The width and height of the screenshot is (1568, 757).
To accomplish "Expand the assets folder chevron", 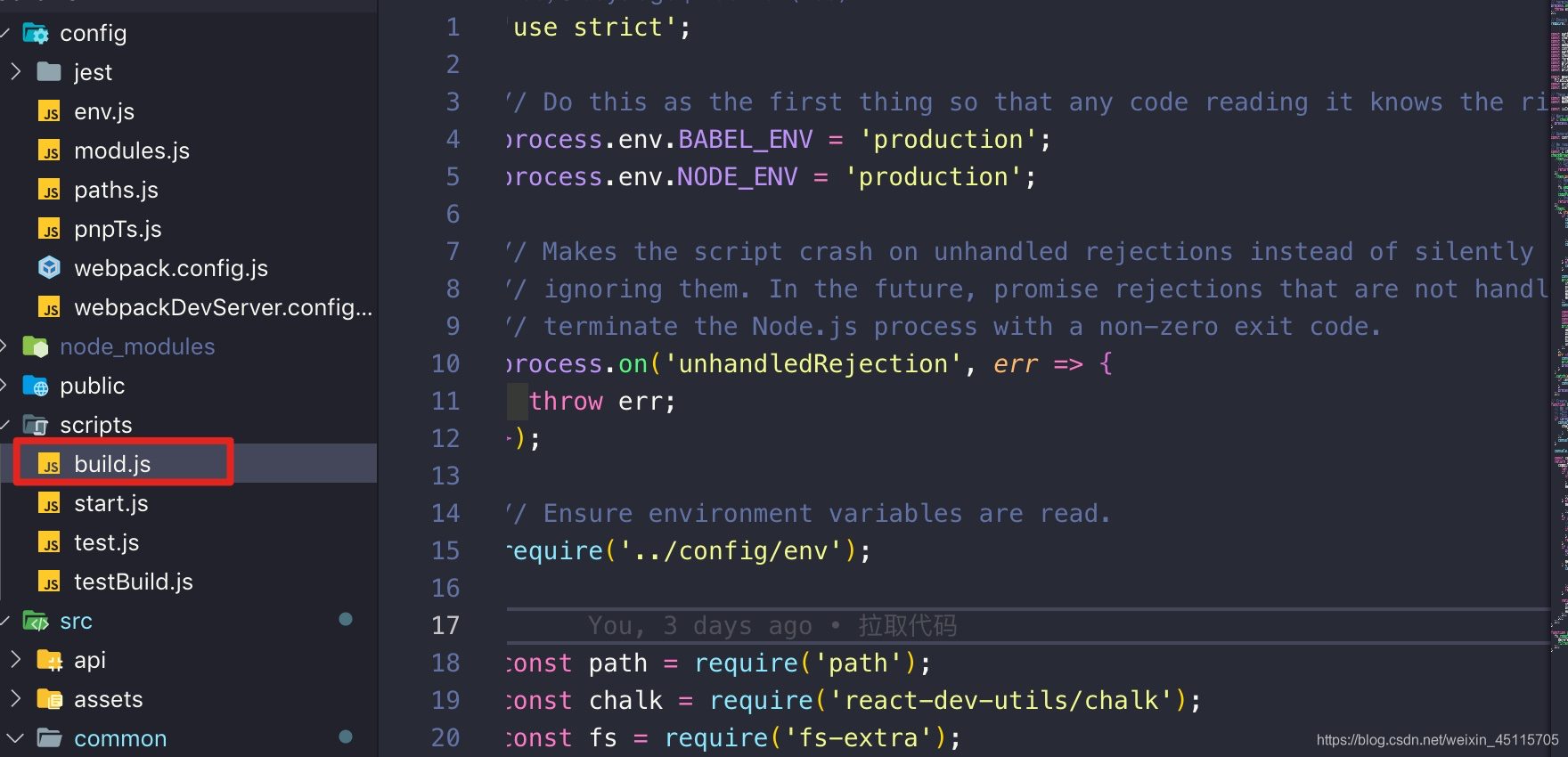I will (x=15, y=698).
